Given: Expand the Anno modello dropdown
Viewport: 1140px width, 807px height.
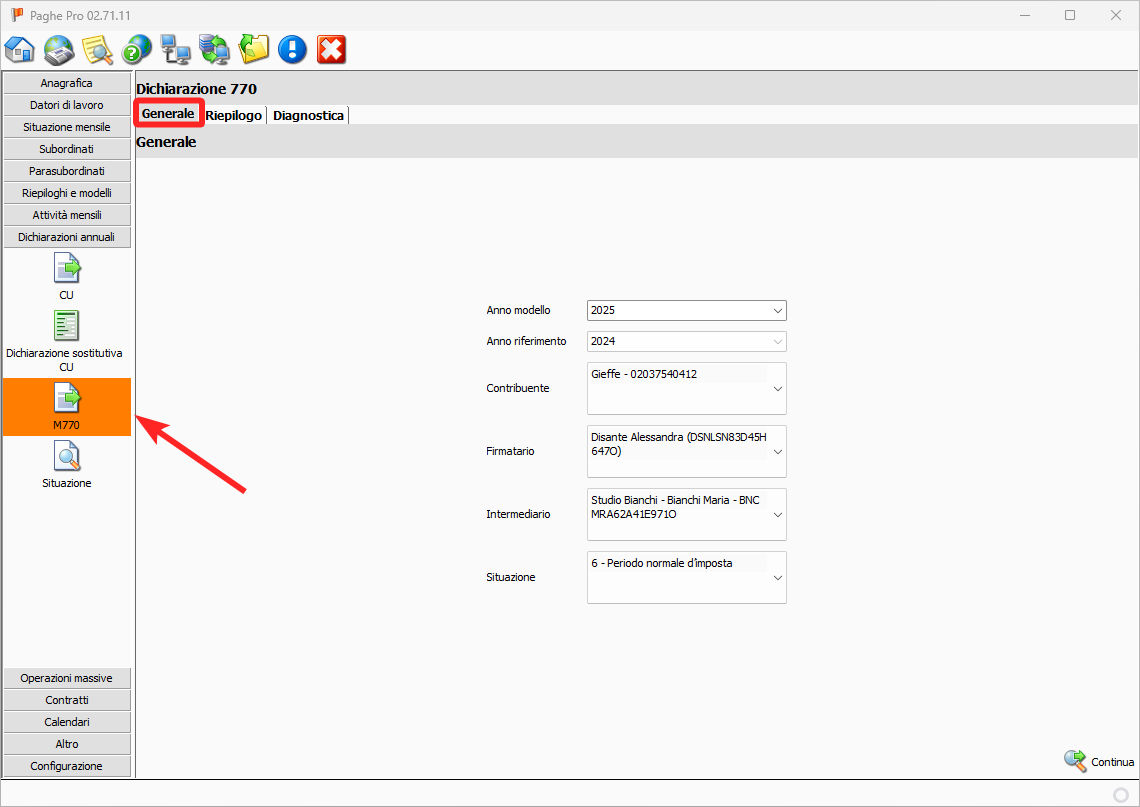Looking at the screenshot, I should tap(777, 311).
